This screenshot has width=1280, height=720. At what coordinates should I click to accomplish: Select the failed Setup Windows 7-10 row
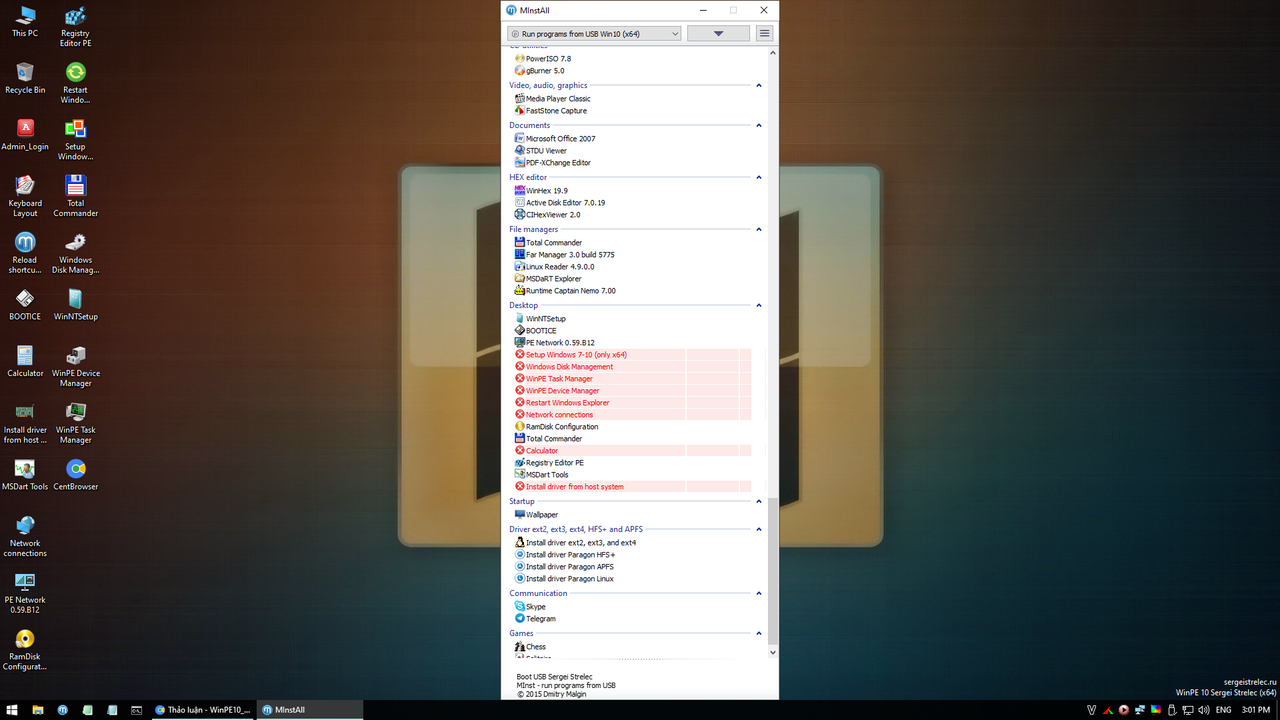(x=632, y=355)
